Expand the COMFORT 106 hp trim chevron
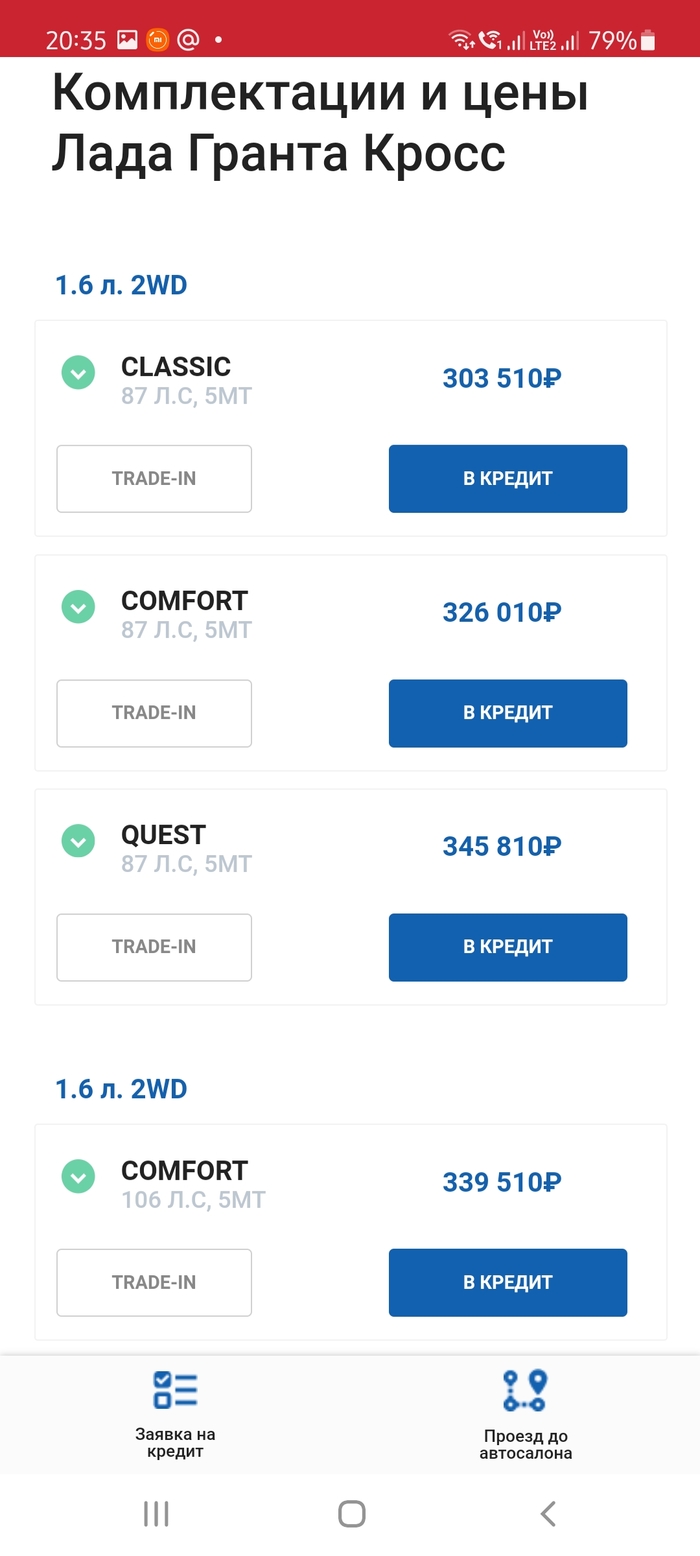 tap(78, 1177)
